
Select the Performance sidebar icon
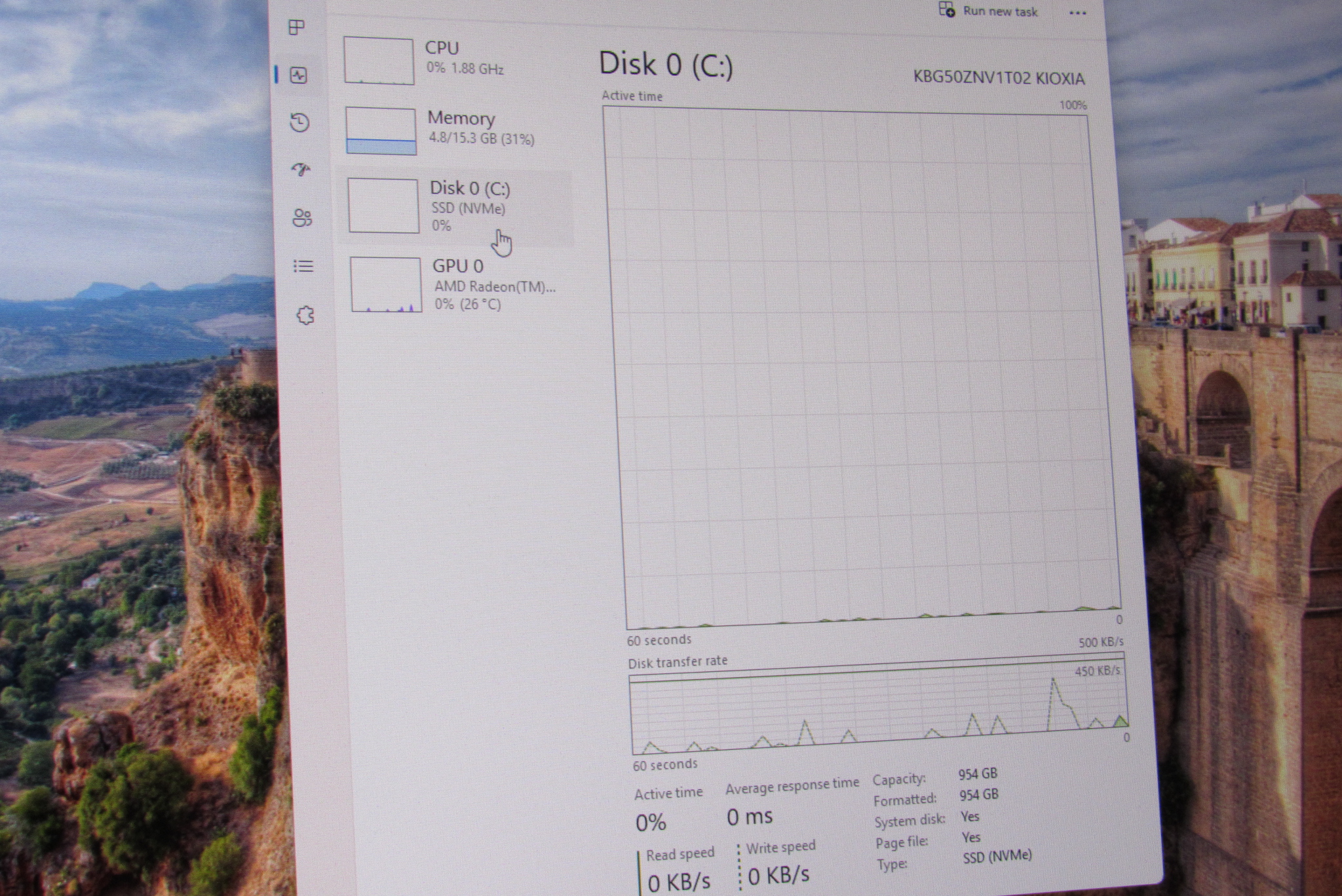coord(299,75)
